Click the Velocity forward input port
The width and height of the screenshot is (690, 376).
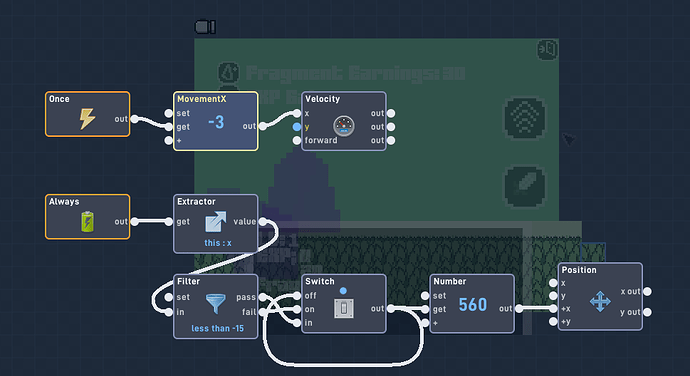click(x=297, y=140)
